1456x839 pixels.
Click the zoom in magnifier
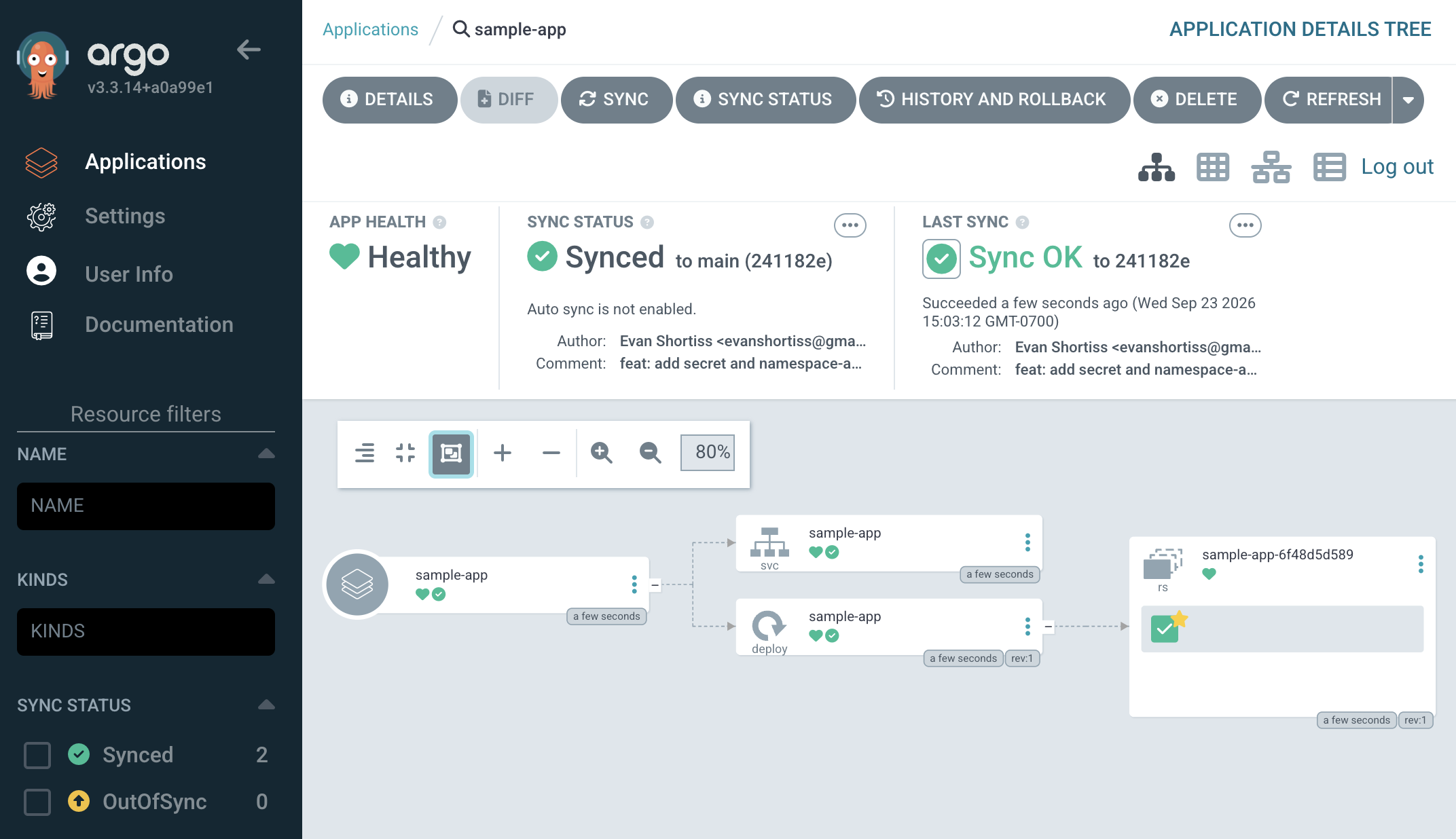(x=602, y=453)
